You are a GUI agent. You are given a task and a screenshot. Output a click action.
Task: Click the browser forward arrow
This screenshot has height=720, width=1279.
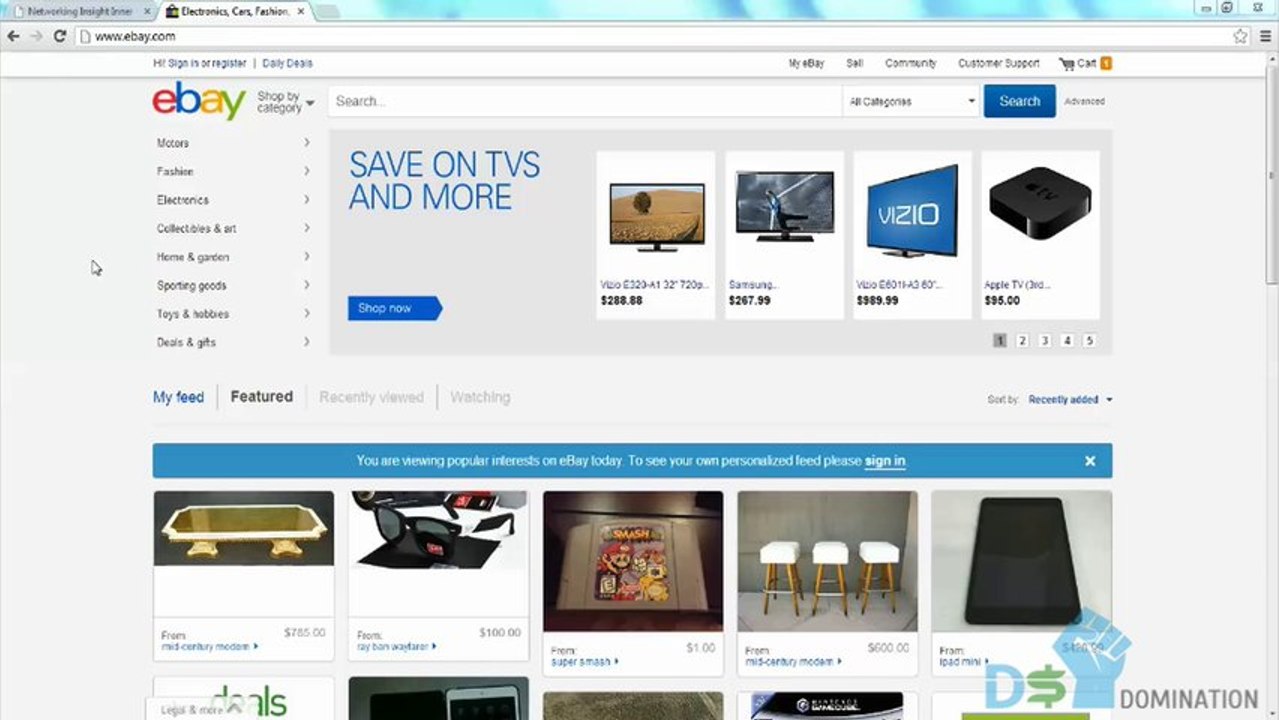(36, 36)
